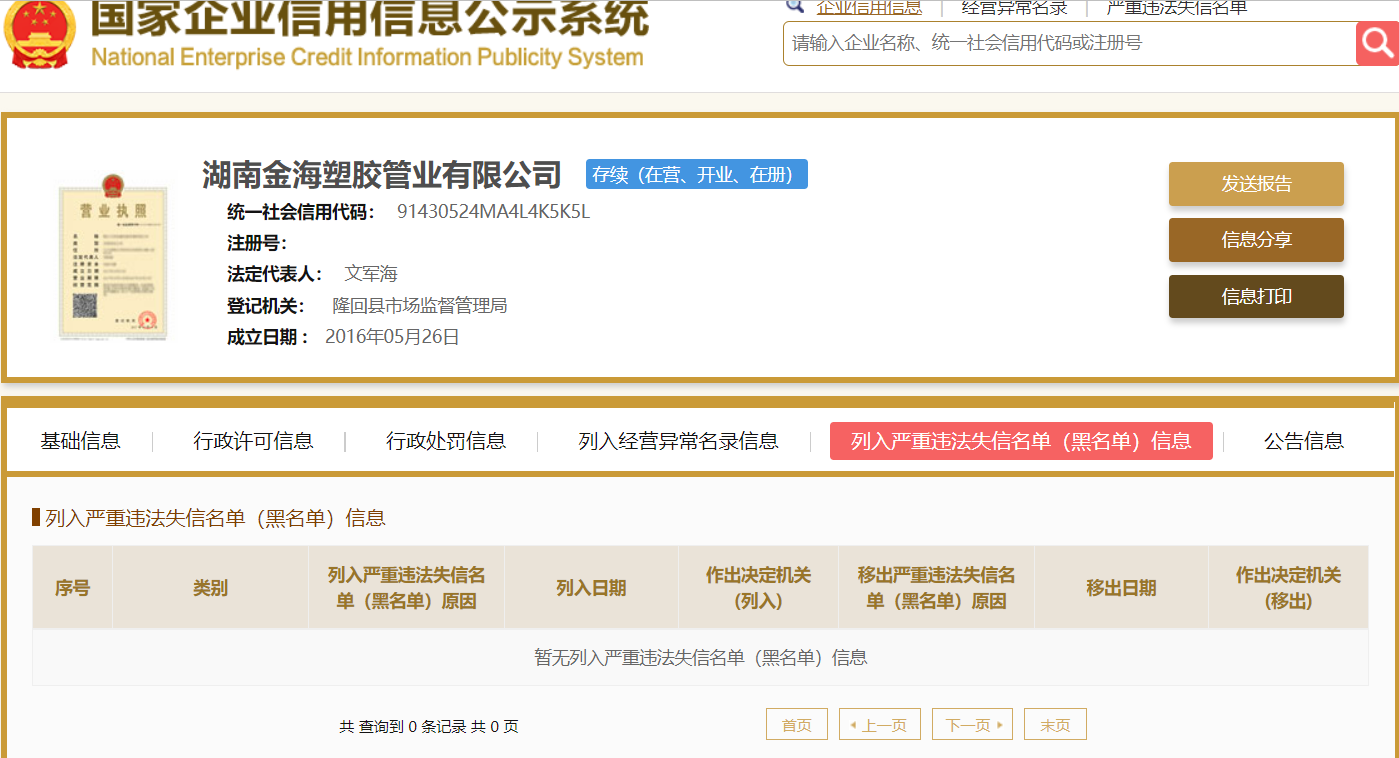Switch to the 基础信息 tab
Screen dimensions: 1399x758
click(x=80, y=441)
